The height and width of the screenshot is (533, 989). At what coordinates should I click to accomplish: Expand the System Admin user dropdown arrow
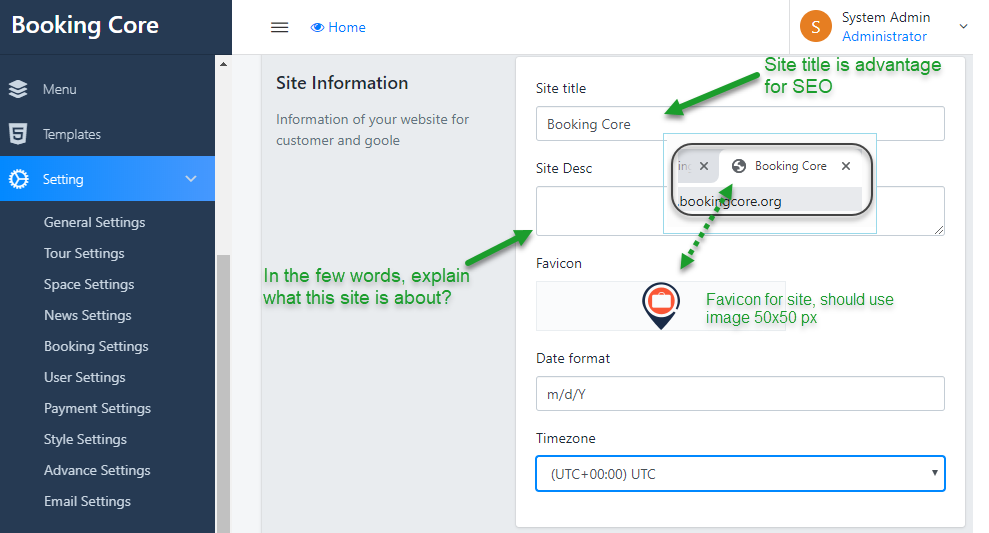click(x=964, y=27)
